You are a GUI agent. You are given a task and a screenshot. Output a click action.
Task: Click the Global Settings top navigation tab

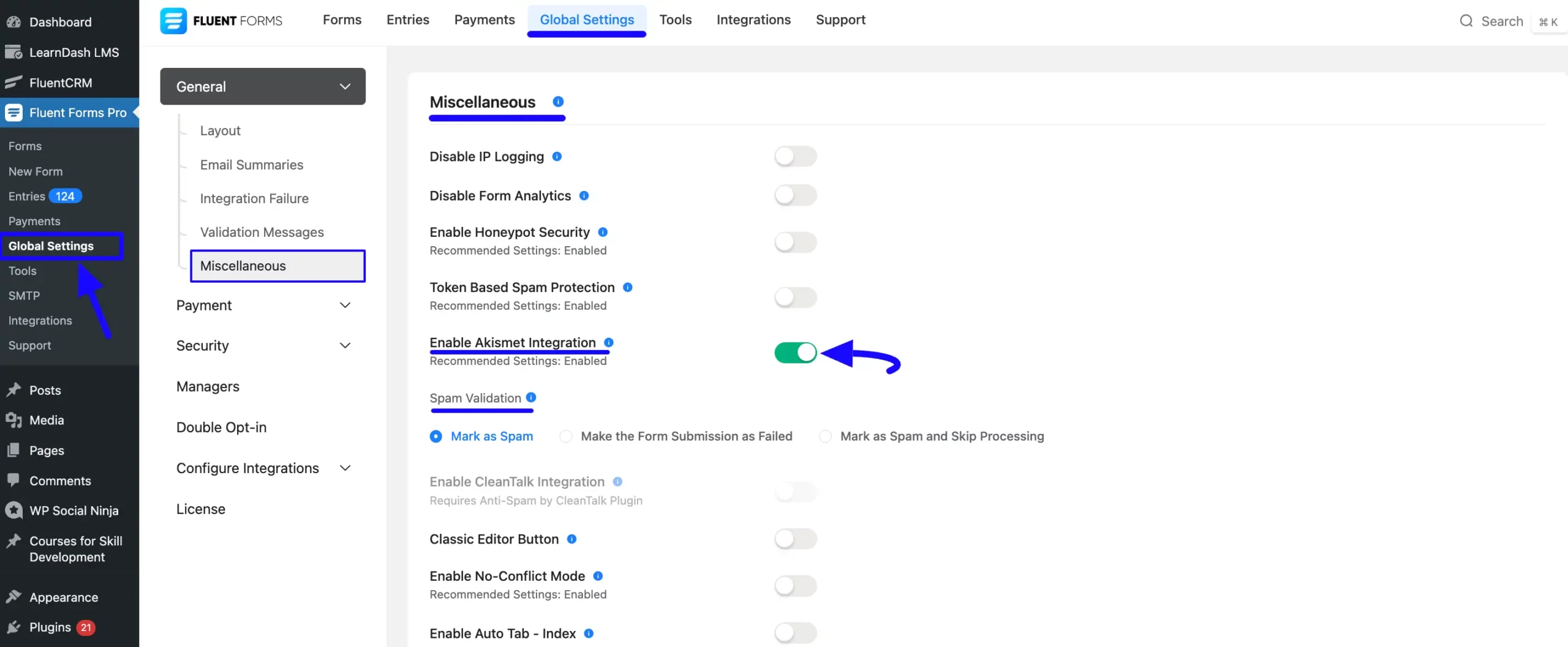pos(587,20)
